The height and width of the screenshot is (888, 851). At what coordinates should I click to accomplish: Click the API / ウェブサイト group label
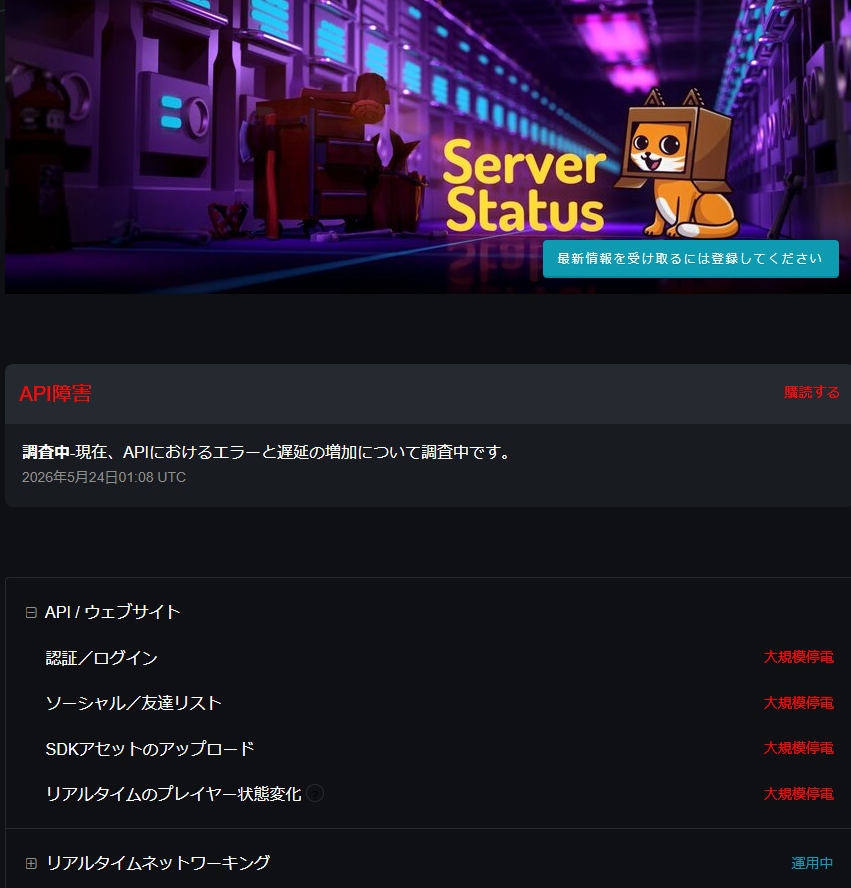113,612
